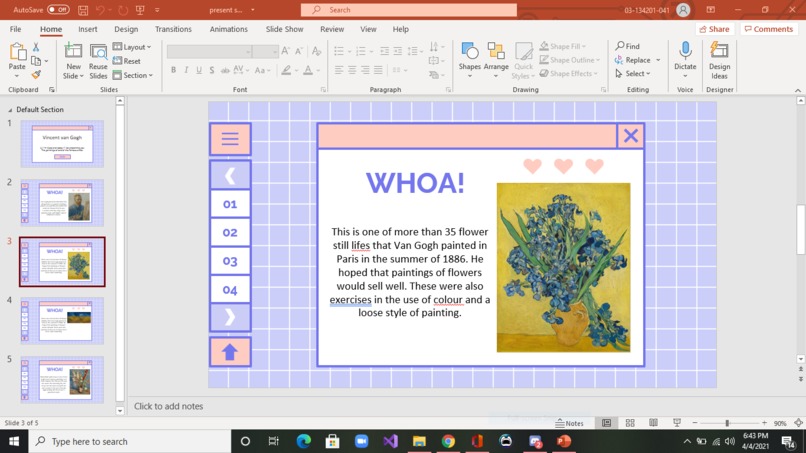
Task: Open the File menu
Action: pyautogui.click(x=15, y=29)
